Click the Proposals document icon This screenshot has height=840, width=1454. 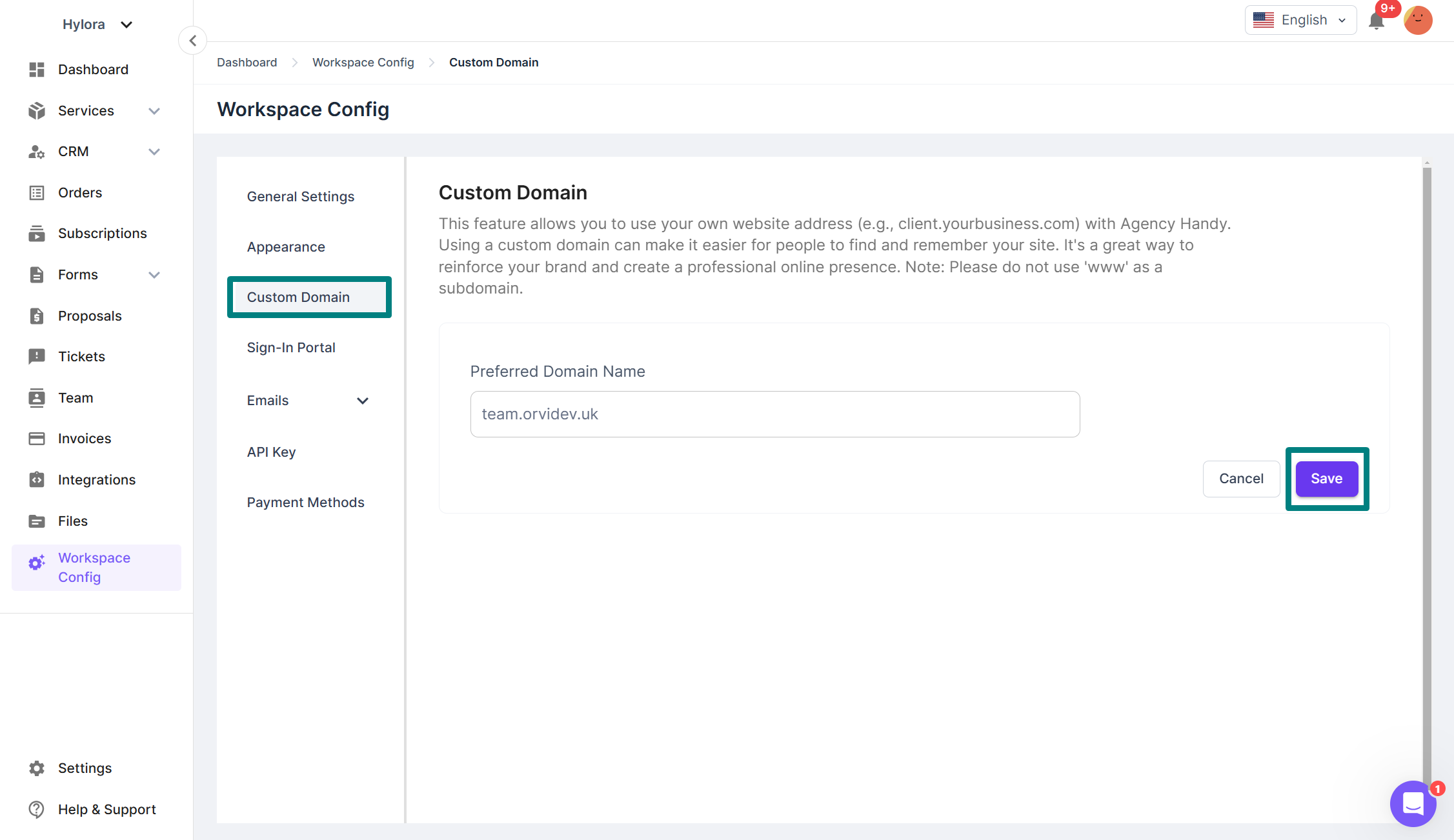pyautogui.click(x=37, y=315)
